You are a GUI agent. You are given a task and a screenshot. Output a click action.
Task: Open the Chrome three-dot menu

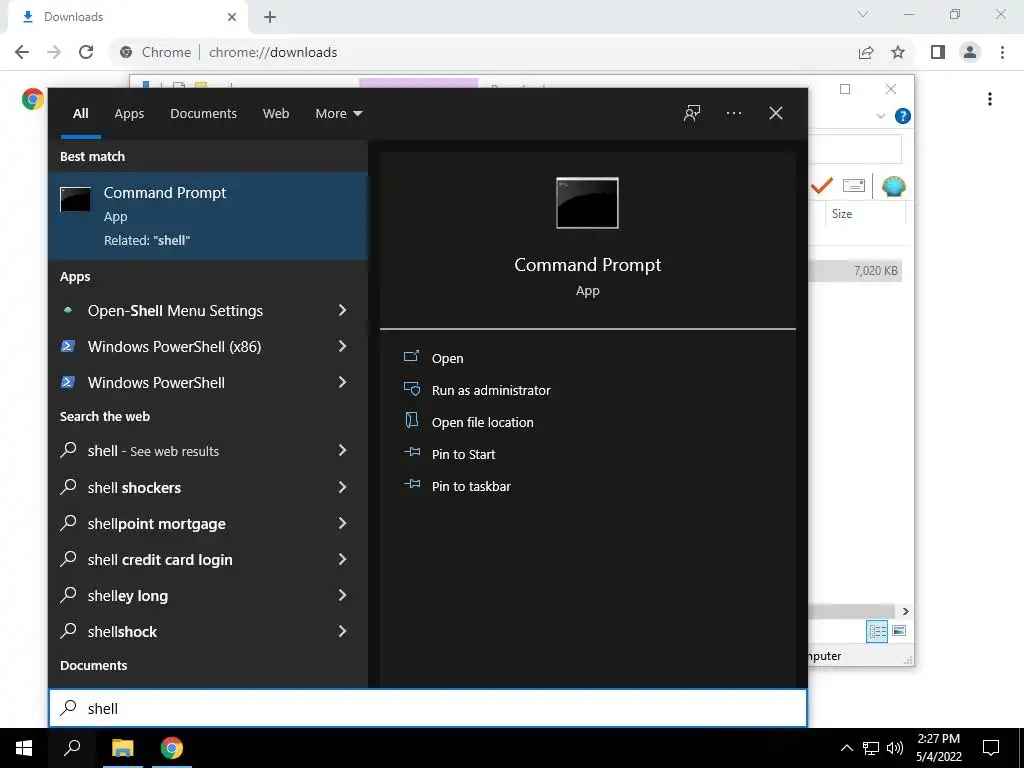pyautogui.click(x=1002, y=52)
